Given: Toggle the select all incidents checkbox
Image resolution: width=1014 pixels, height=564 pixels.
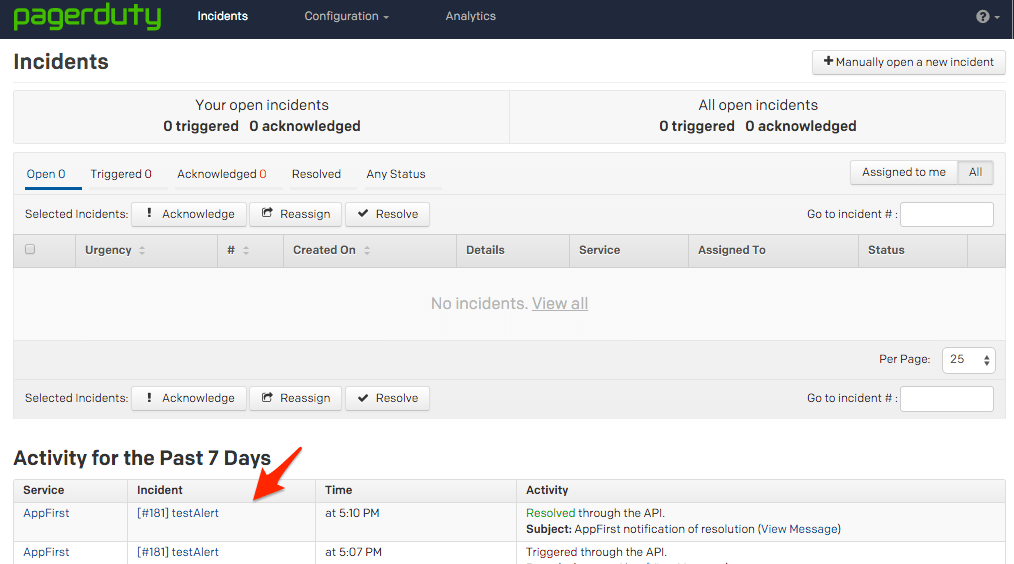Looking at the screenshot, I should click(x=30, y=250).
